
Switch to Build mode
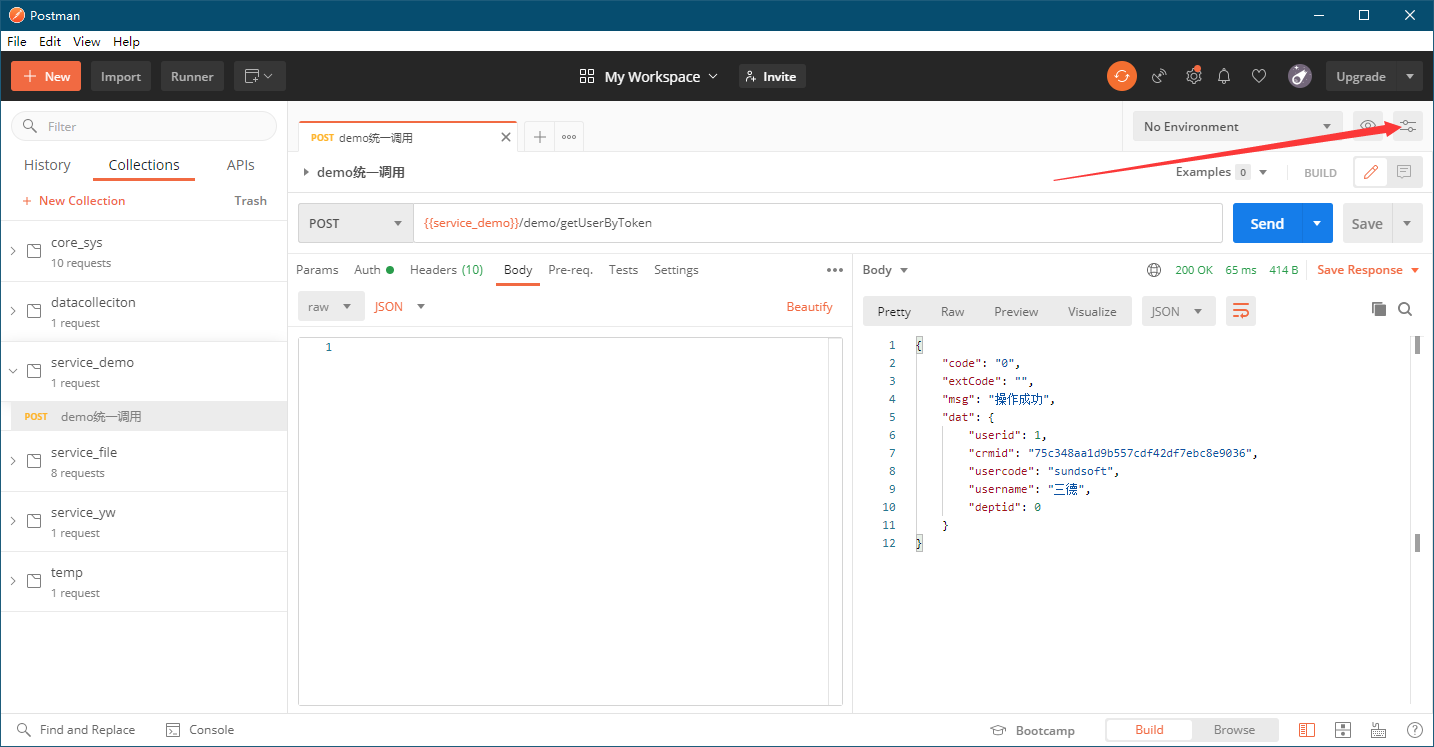pyautogui.click(x=1149, y=730)
